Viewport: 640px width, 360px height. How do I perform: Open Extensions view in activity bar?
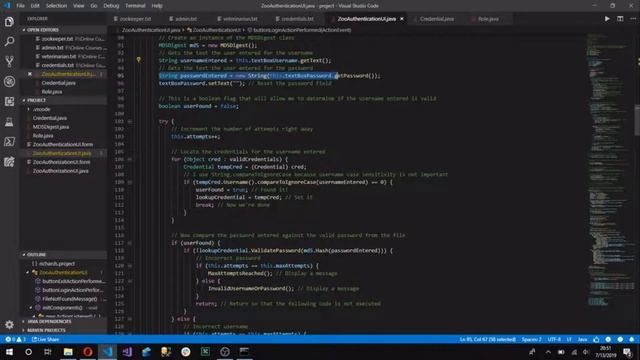coord(9,101)
